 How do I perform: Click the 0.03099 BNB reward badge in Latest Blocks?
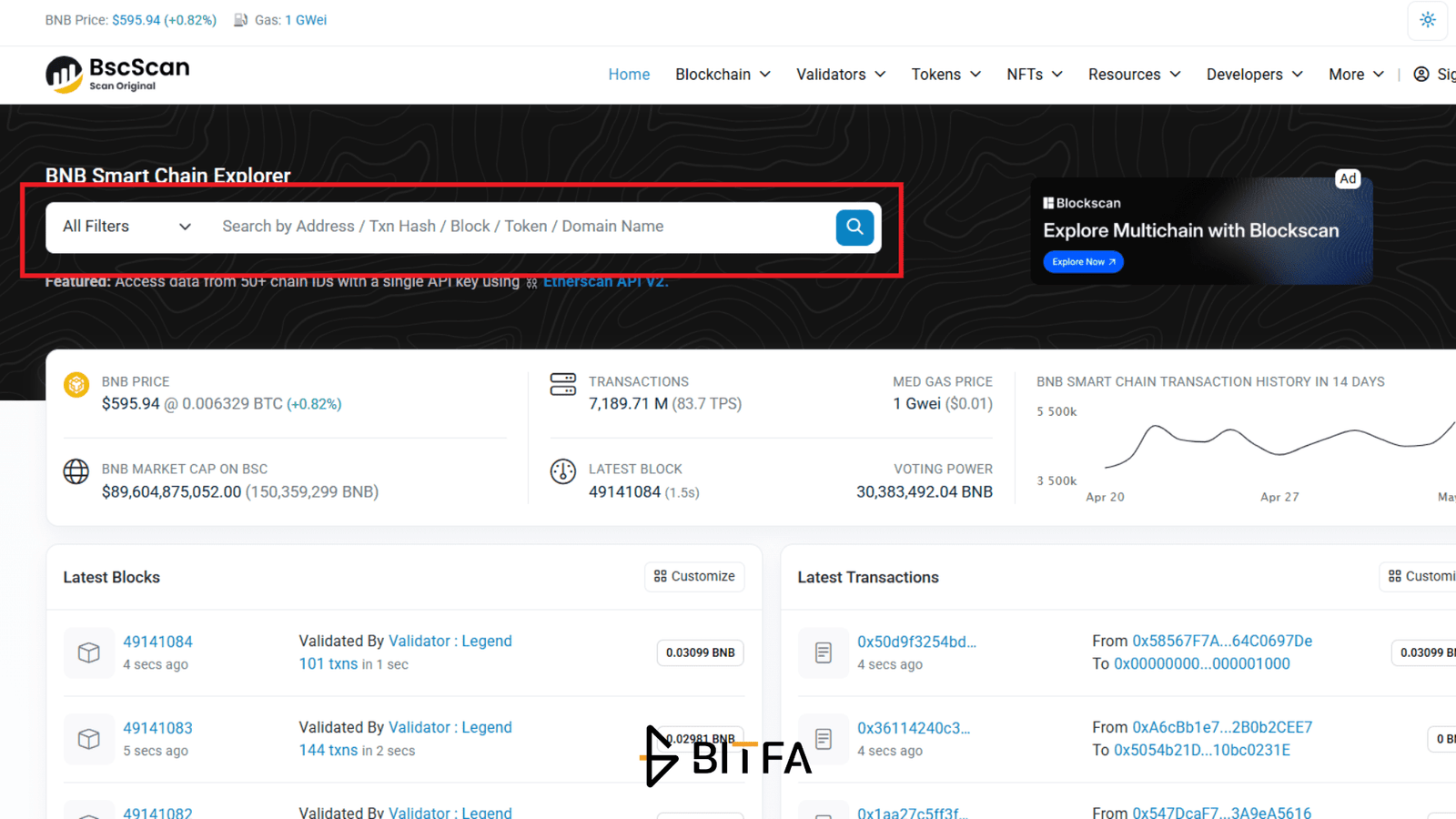click(x=700, y=652)
